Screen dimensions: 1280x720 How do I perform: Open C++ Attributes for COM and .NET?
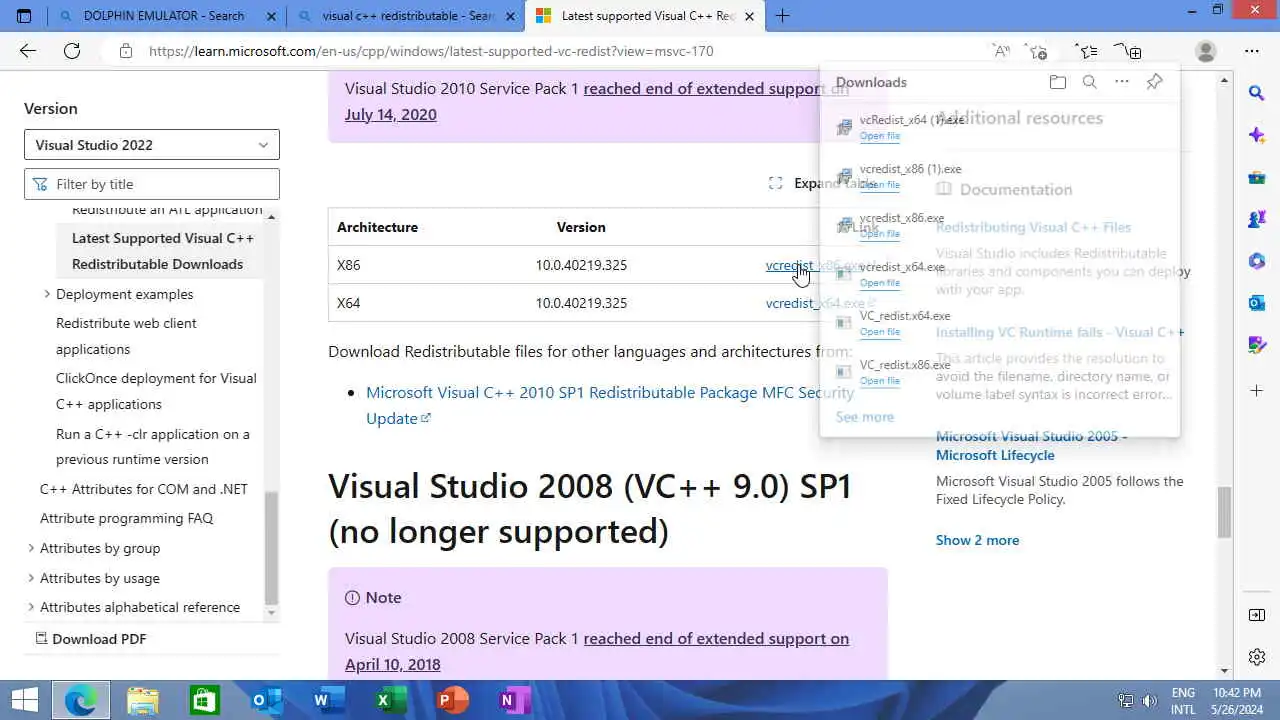[x=143, y=489]
